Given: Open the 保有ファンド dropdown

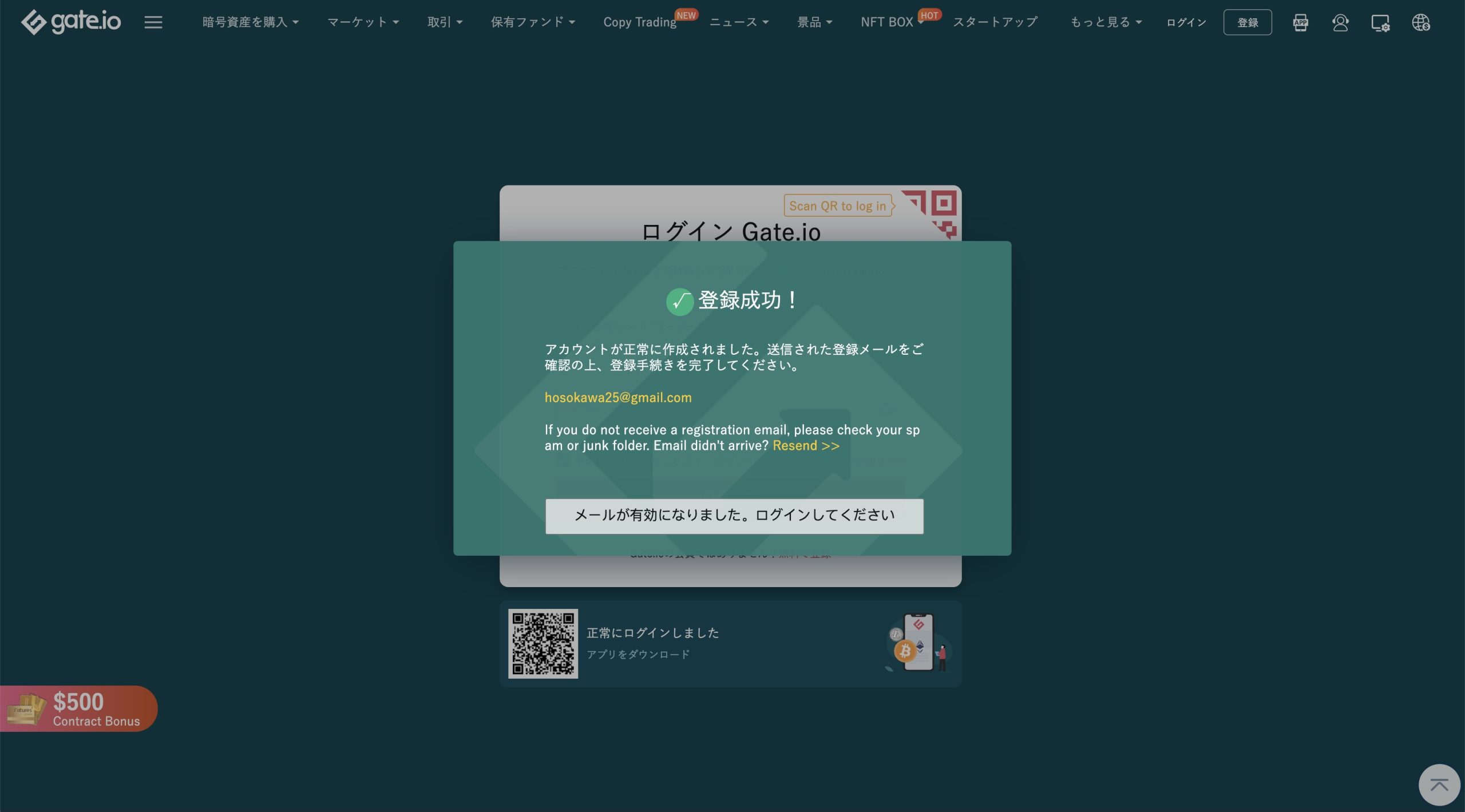Looking at the screenshot, I should click(533, 22).
